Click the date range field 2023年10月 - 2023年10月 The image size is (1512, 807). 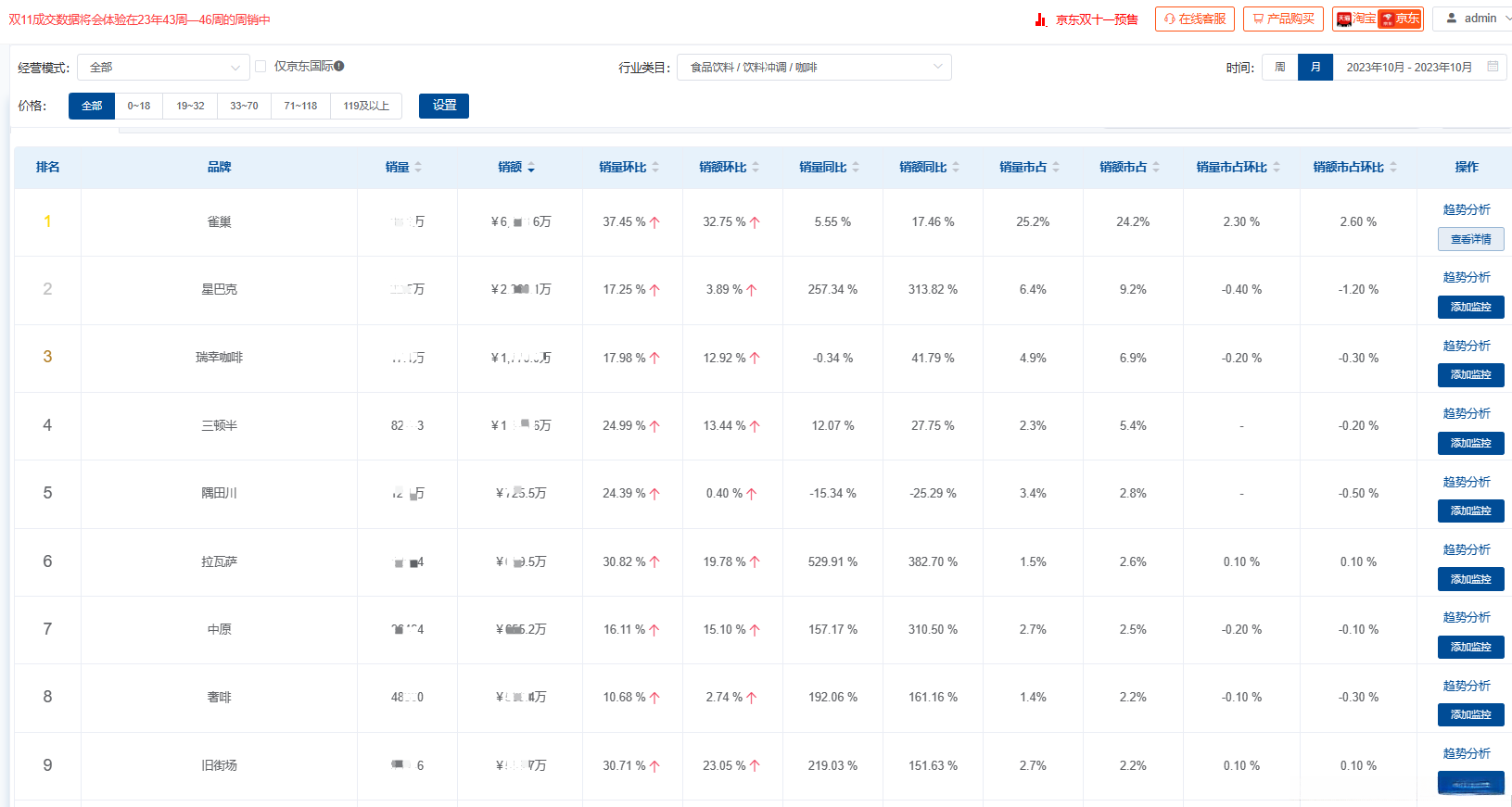(x=1420, y=68)
